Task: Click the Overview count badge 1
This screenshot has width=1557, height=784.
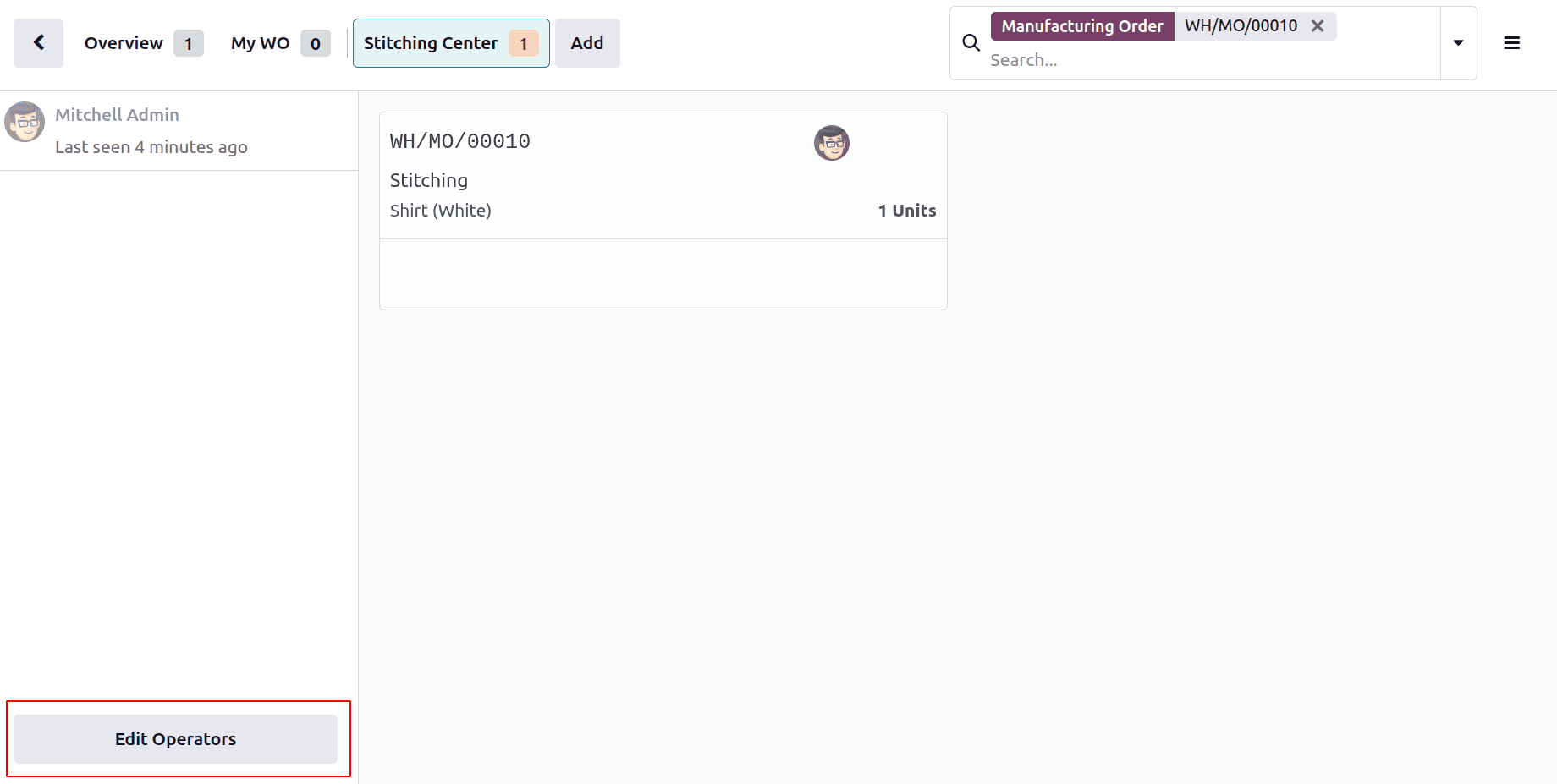Action: point(189,43)
